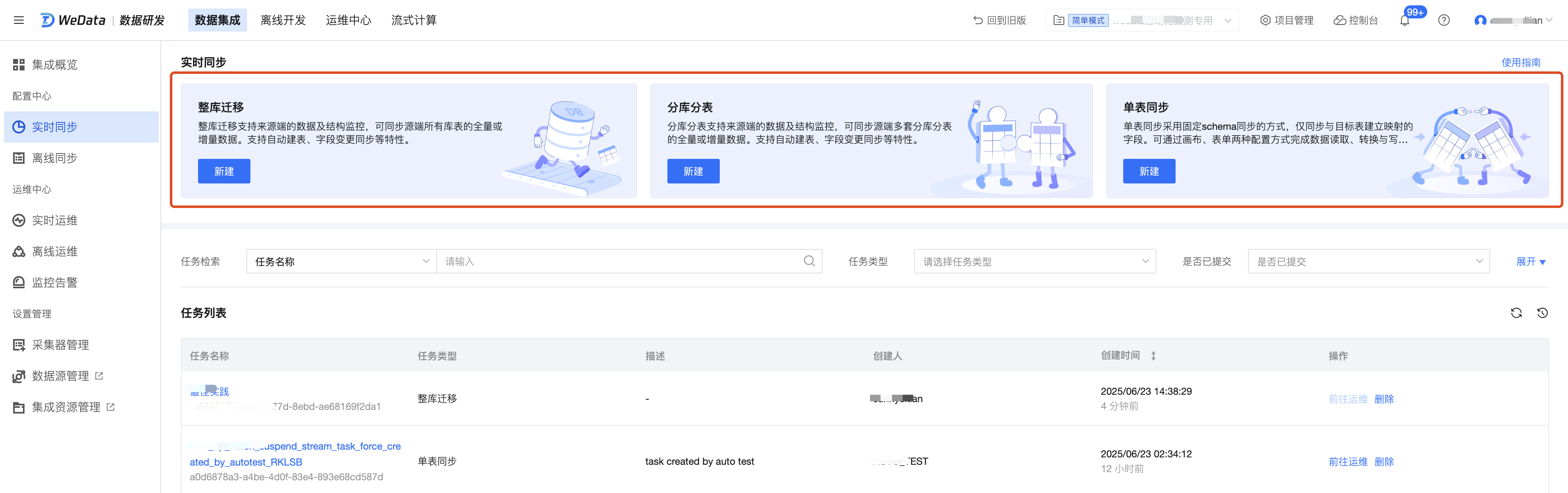Open the 是否已提交 dropdown

click(1368, 261)
